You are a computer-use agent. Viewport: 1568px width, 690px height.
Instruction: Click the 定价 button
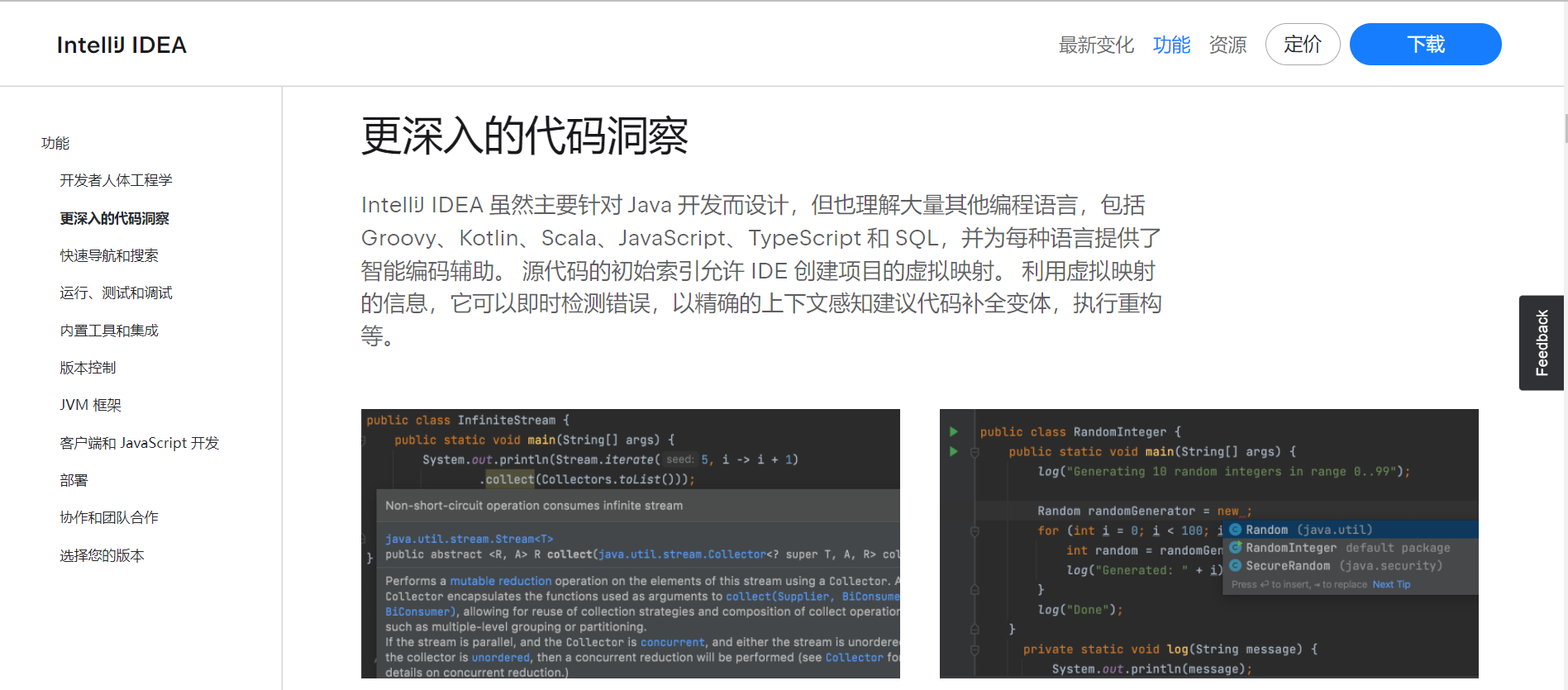(1303, 45)
